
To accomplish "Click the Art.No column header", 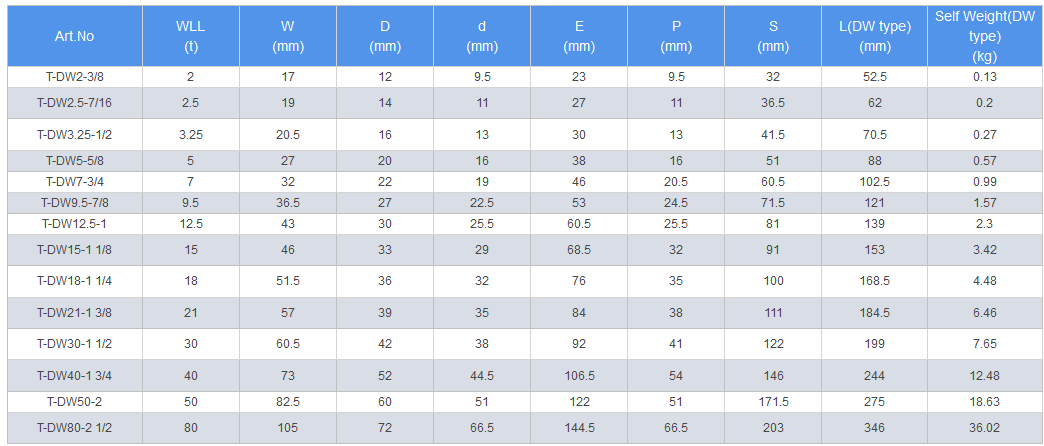I will coord(75,36).
